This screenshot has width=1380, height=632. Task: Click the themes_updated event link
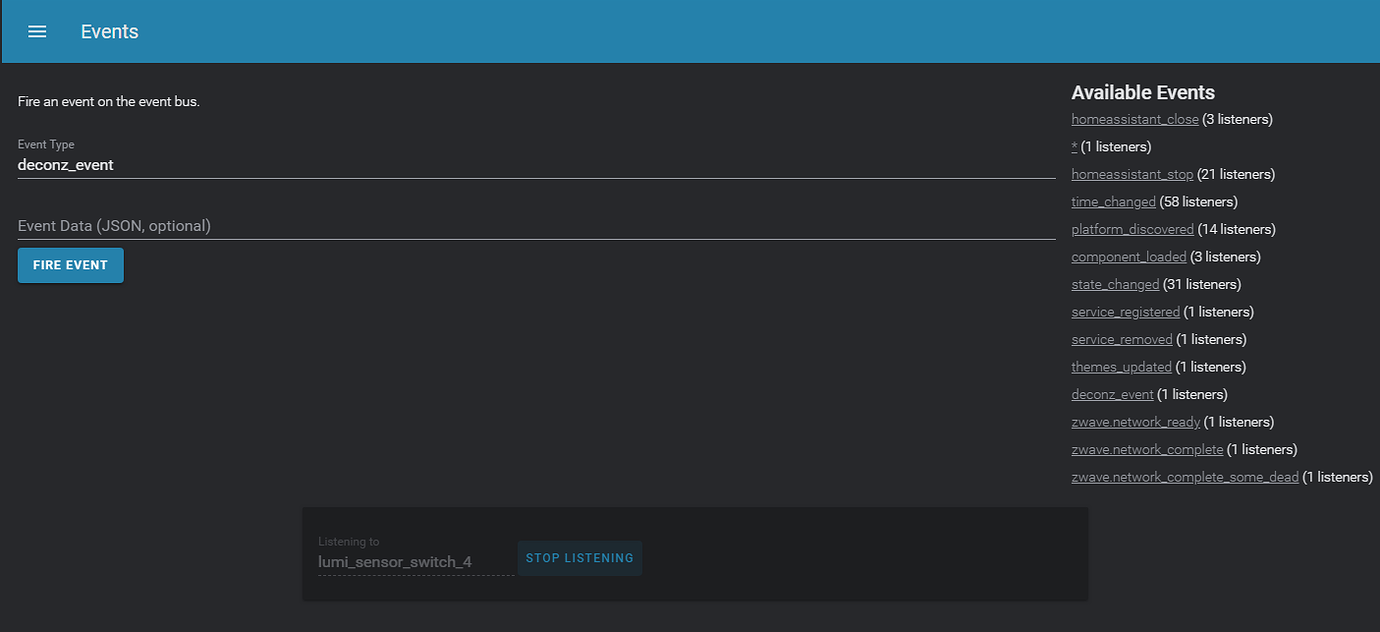[x=1121, y=366]
